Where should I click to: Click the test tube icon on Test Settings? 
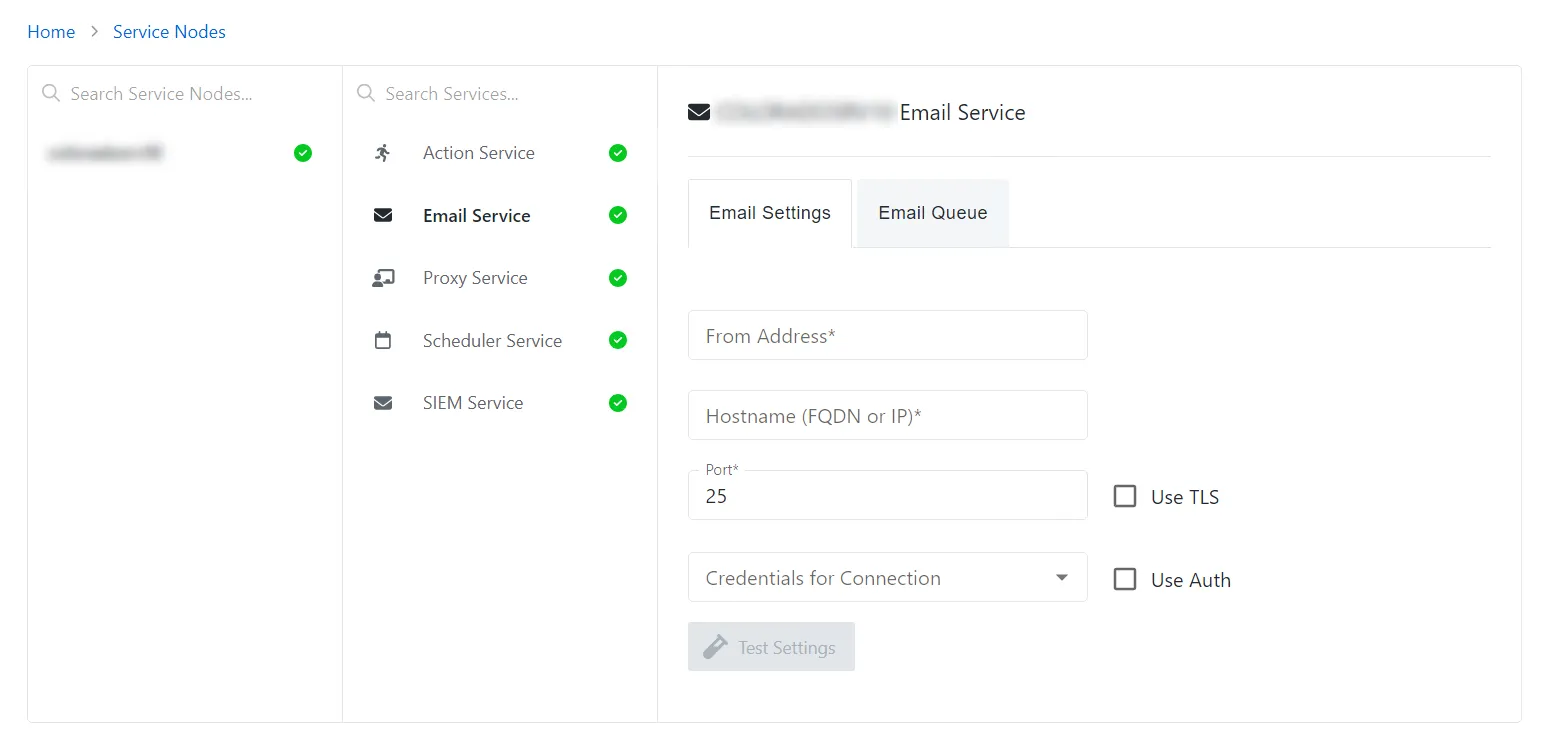[x=715, y=647]
